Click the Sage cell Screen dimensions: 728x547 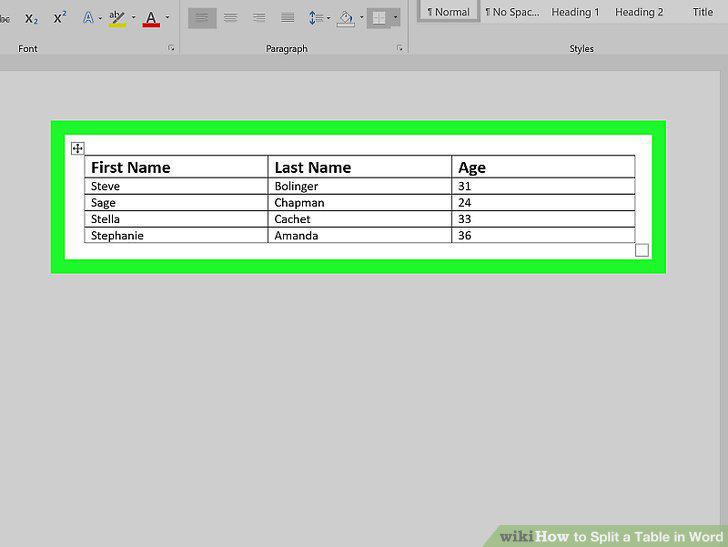[x=176, y=202]
